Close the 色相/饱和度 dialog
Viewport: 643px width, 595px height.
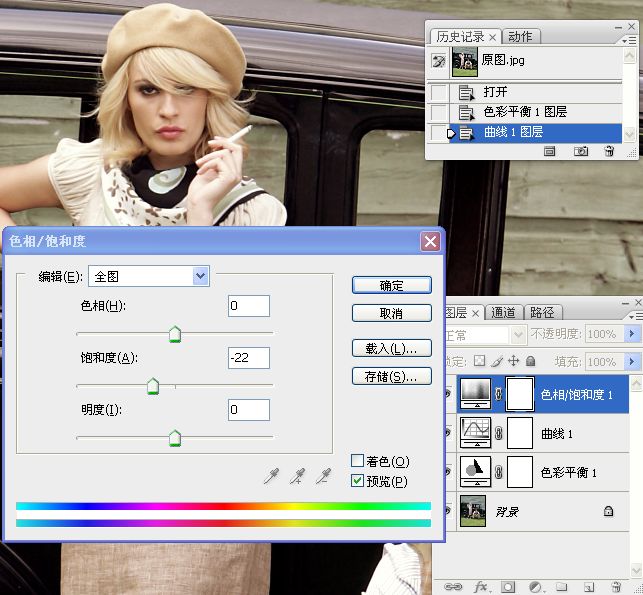tap(430, 241)
